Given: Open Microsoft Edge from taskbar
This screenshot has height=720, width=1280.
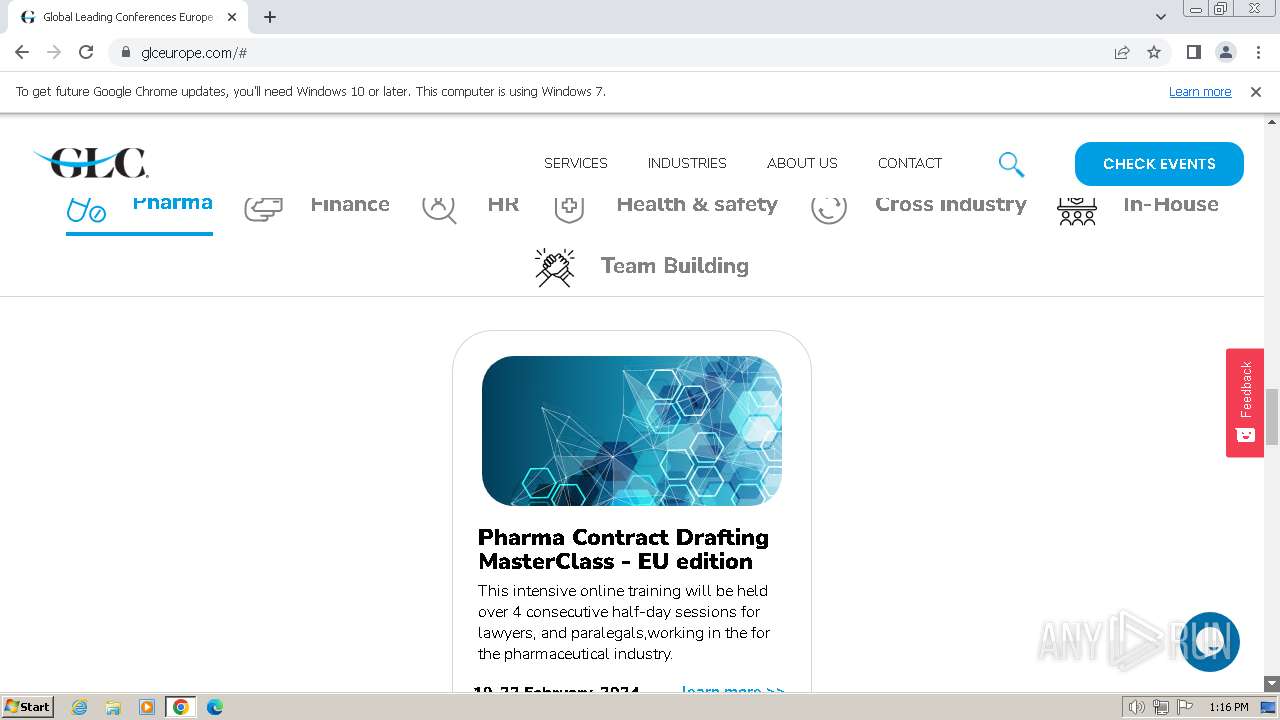Looking at the screenshot, I should 215,707.
